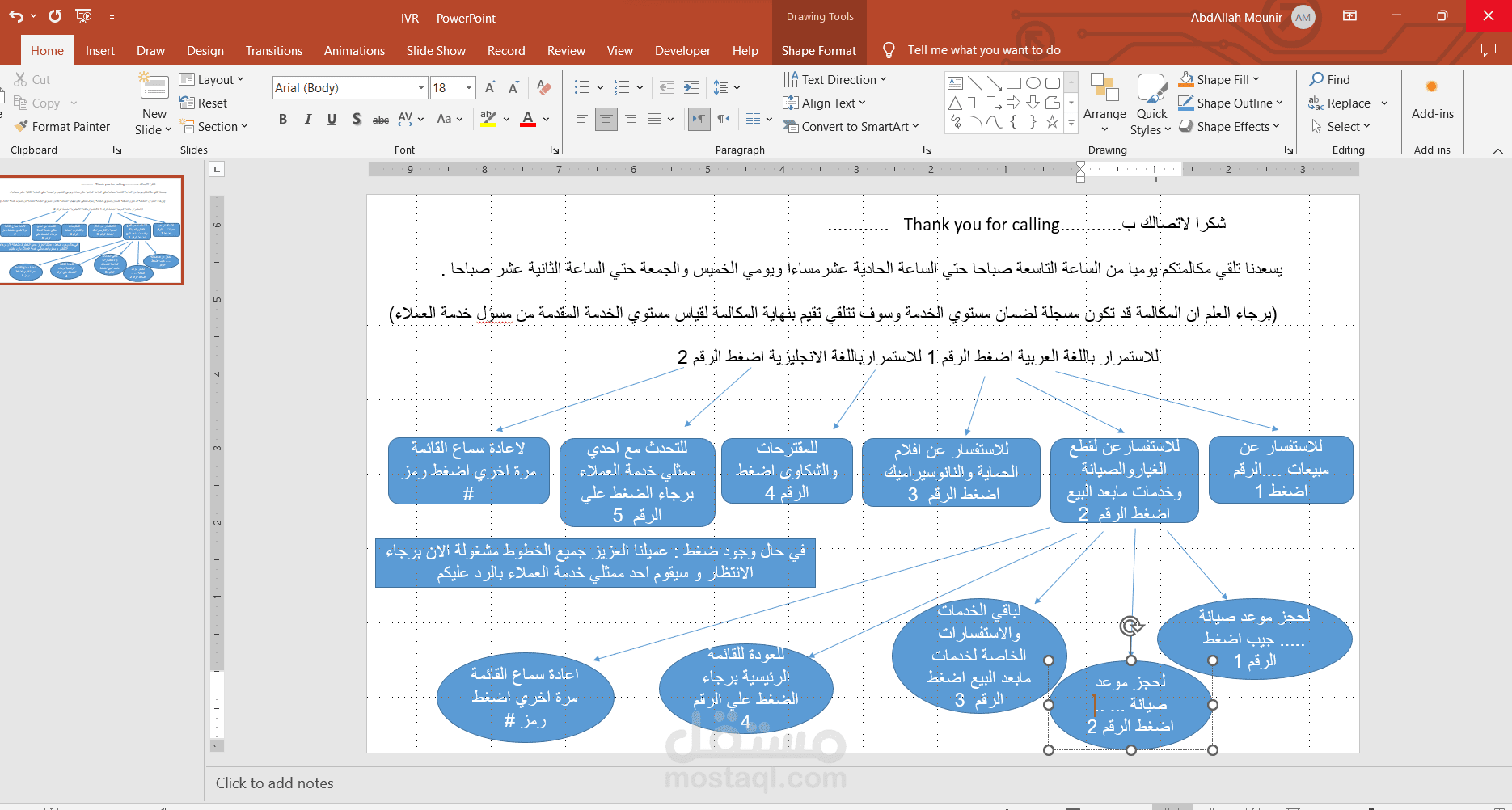
Task: Enable left text alignment
Action: (x=581, y=119)
